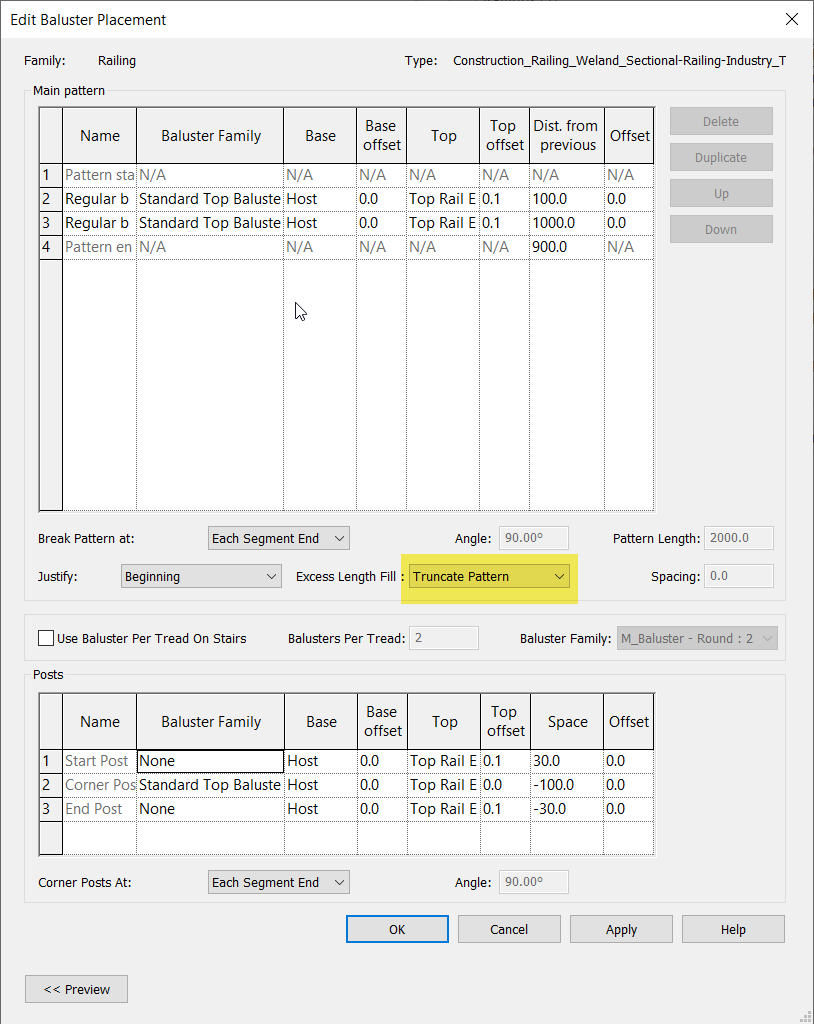Click the Duplicate button

[721, 157]
